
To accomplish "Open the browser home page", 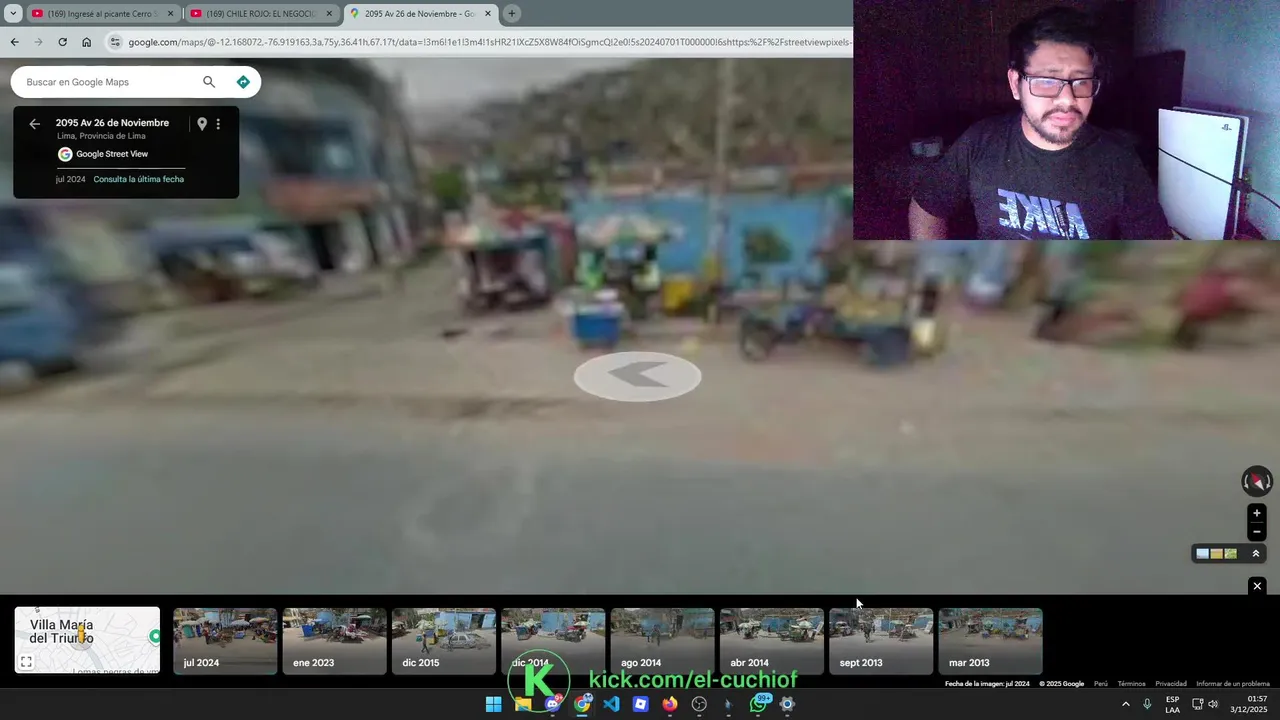I will 86,42.
